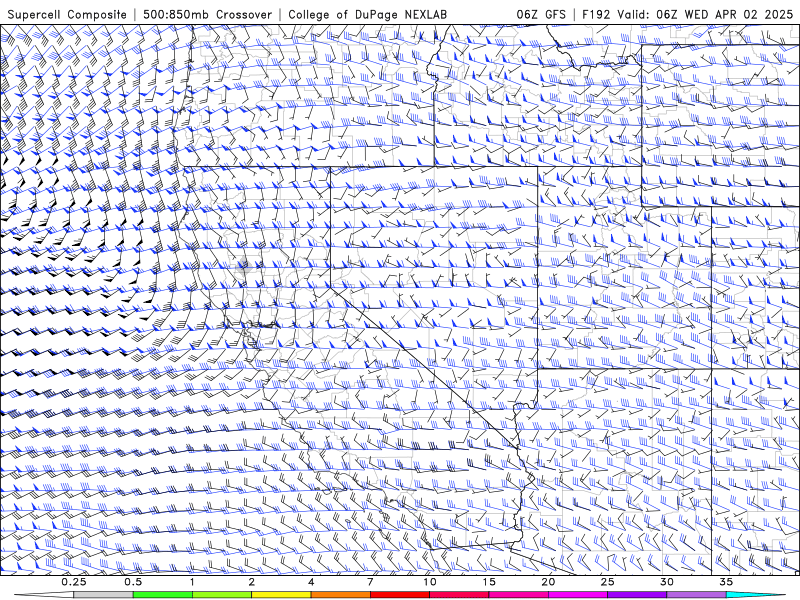Click the magenta legend swatch between 20 and 25
Image resolution: width=800 pixels, height=600 pixels.
coord(578,595)
